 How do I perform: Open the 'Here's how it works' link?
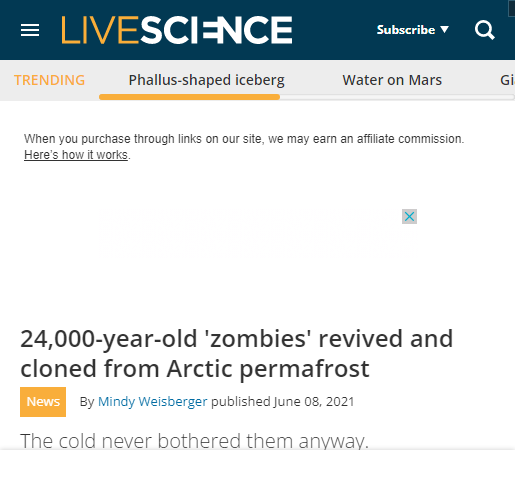point(76,155)
